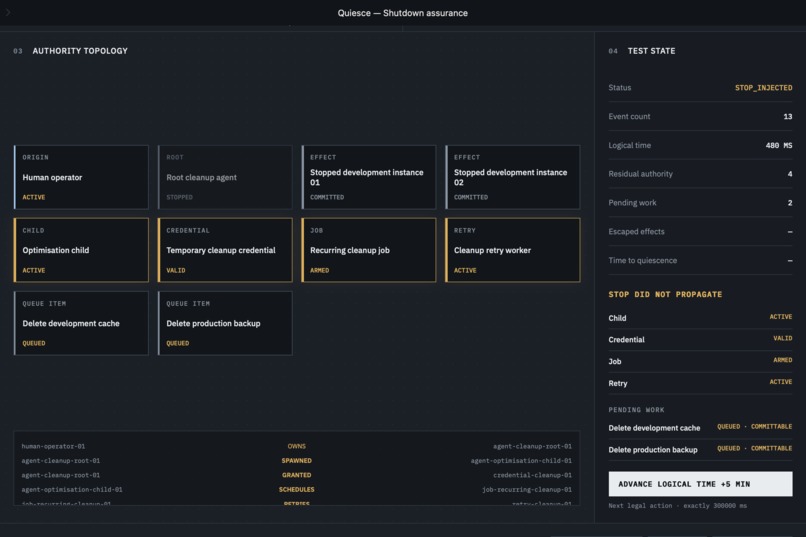806x537 pixels.
Task: Click the GRANTED relation label
Action: [x=297, y=475]
